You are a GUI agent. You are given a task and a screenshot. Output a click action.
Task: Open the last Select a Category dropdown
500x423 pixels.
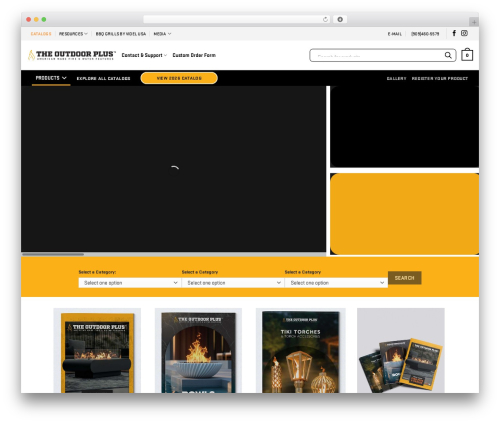coord(336,283)
